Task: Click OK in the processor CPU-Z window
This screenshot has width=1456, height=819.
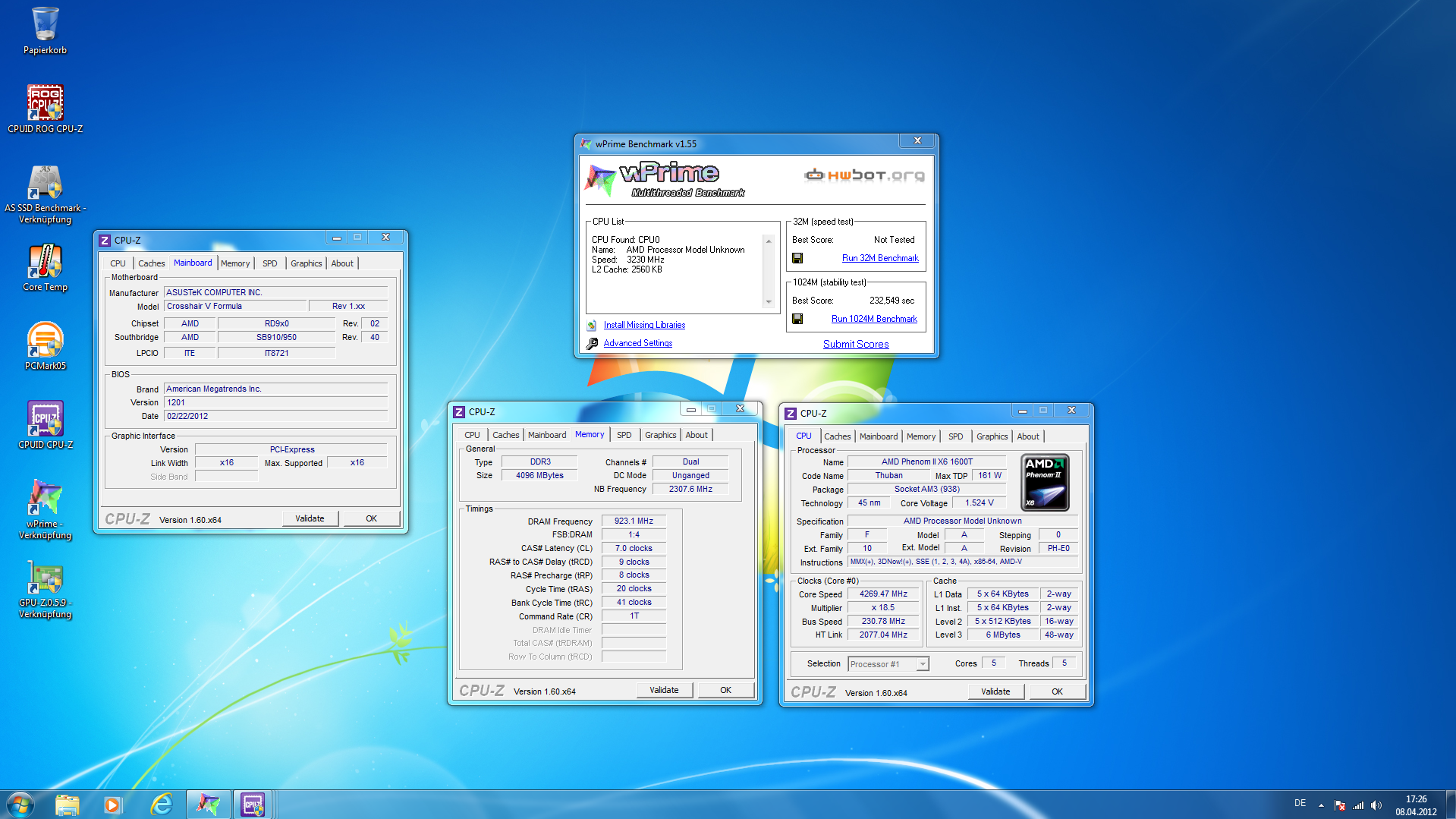Action: pyautogui.click(x=1057, y=691)
